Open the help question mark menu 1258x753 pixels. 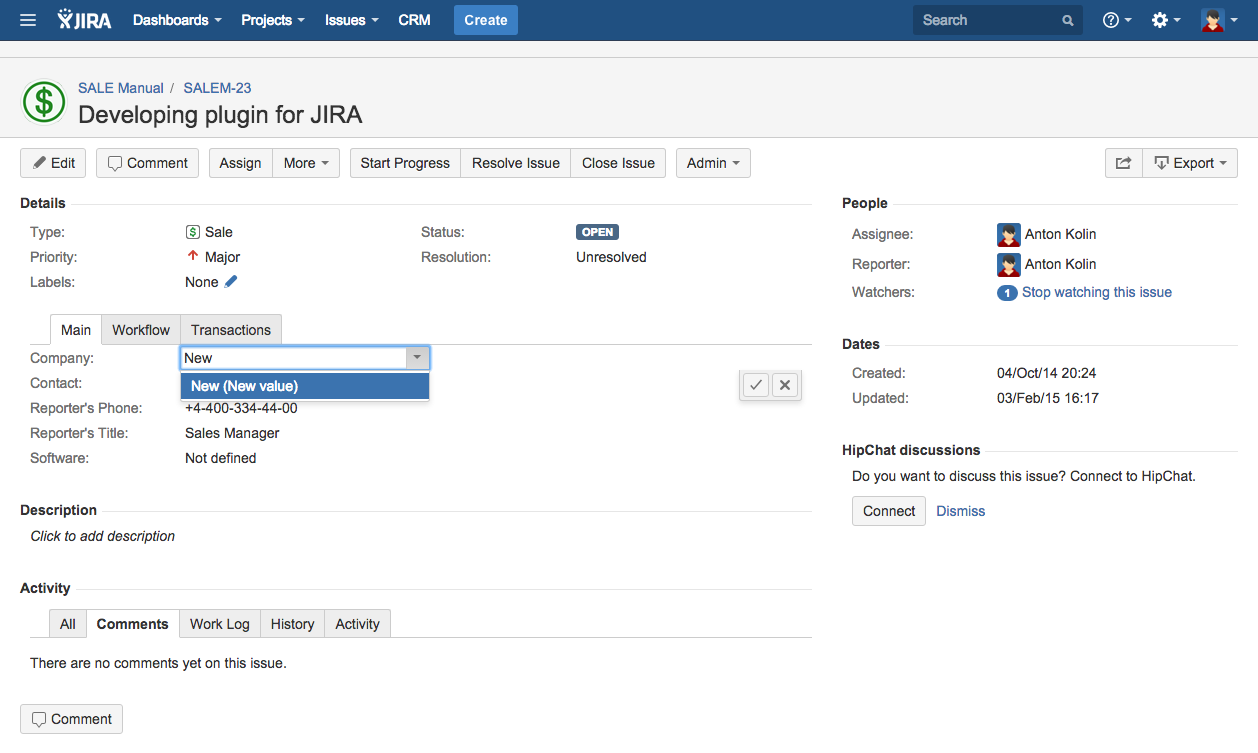[1116, 20]
